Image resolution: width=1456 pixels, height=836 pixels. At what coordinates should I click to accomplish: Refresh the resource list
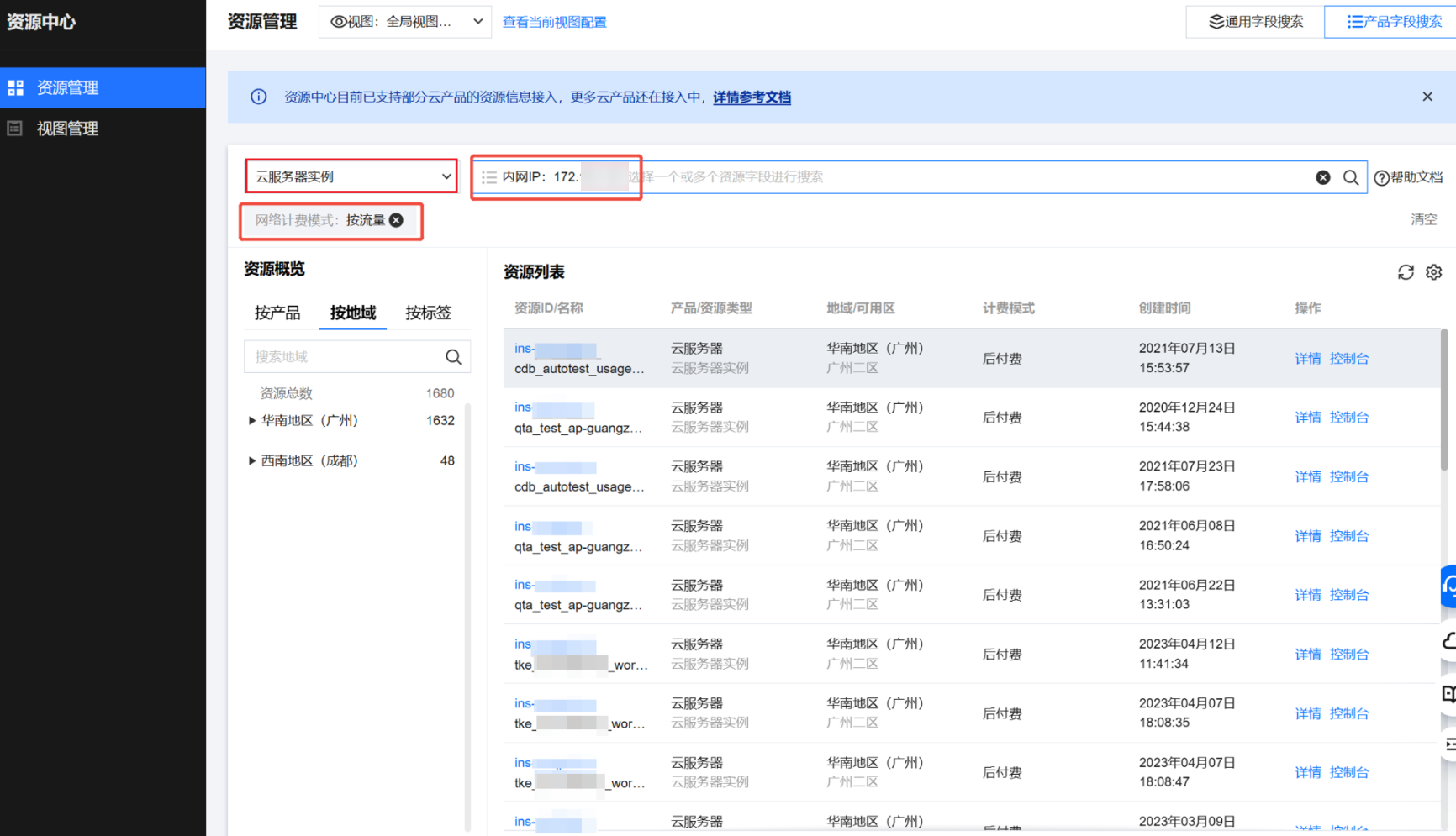click(x=1406, y=272)
